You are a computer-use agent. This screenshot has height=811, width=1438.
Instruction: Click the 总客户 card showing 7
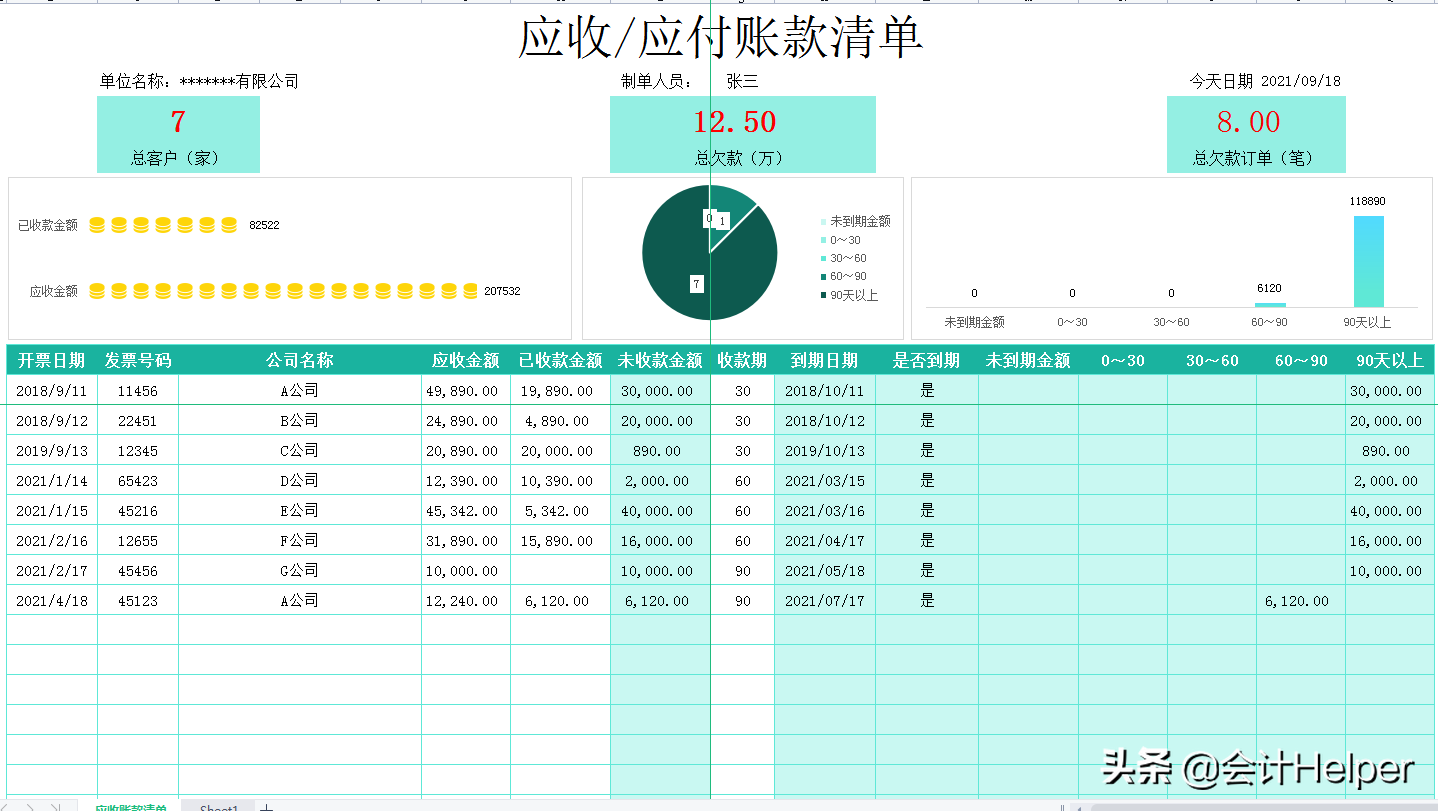click(x=178, y=134)
